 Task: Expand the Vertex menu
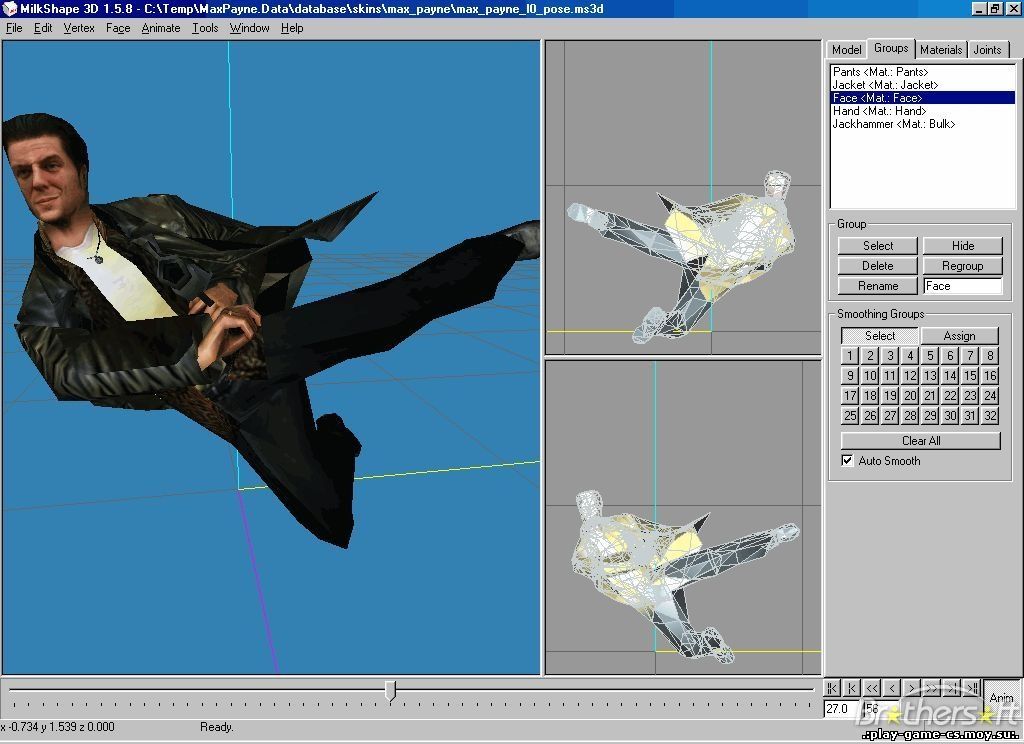pyautogui.click(x=79, y=28)
